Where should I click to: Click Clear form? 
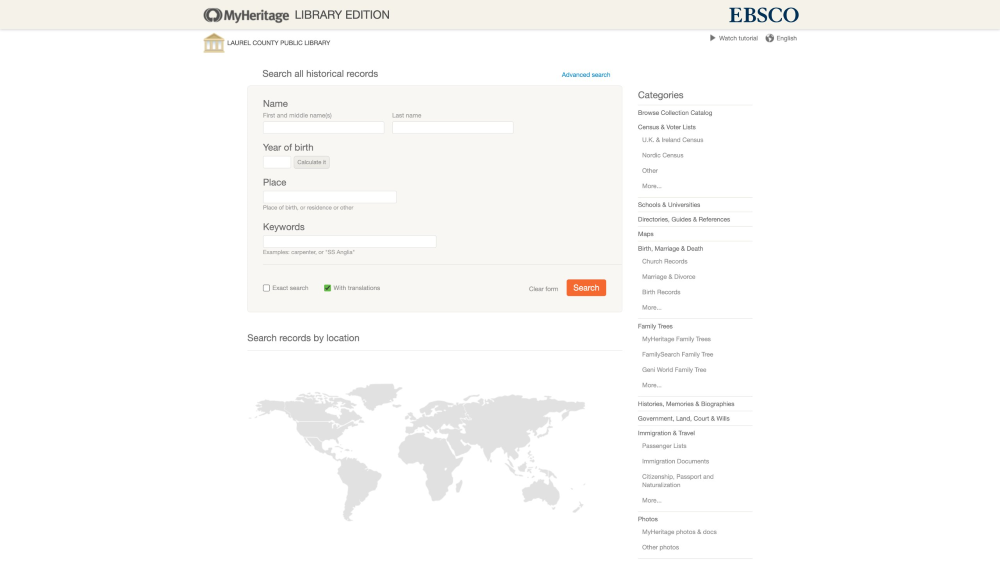click(x=543, y=289)
